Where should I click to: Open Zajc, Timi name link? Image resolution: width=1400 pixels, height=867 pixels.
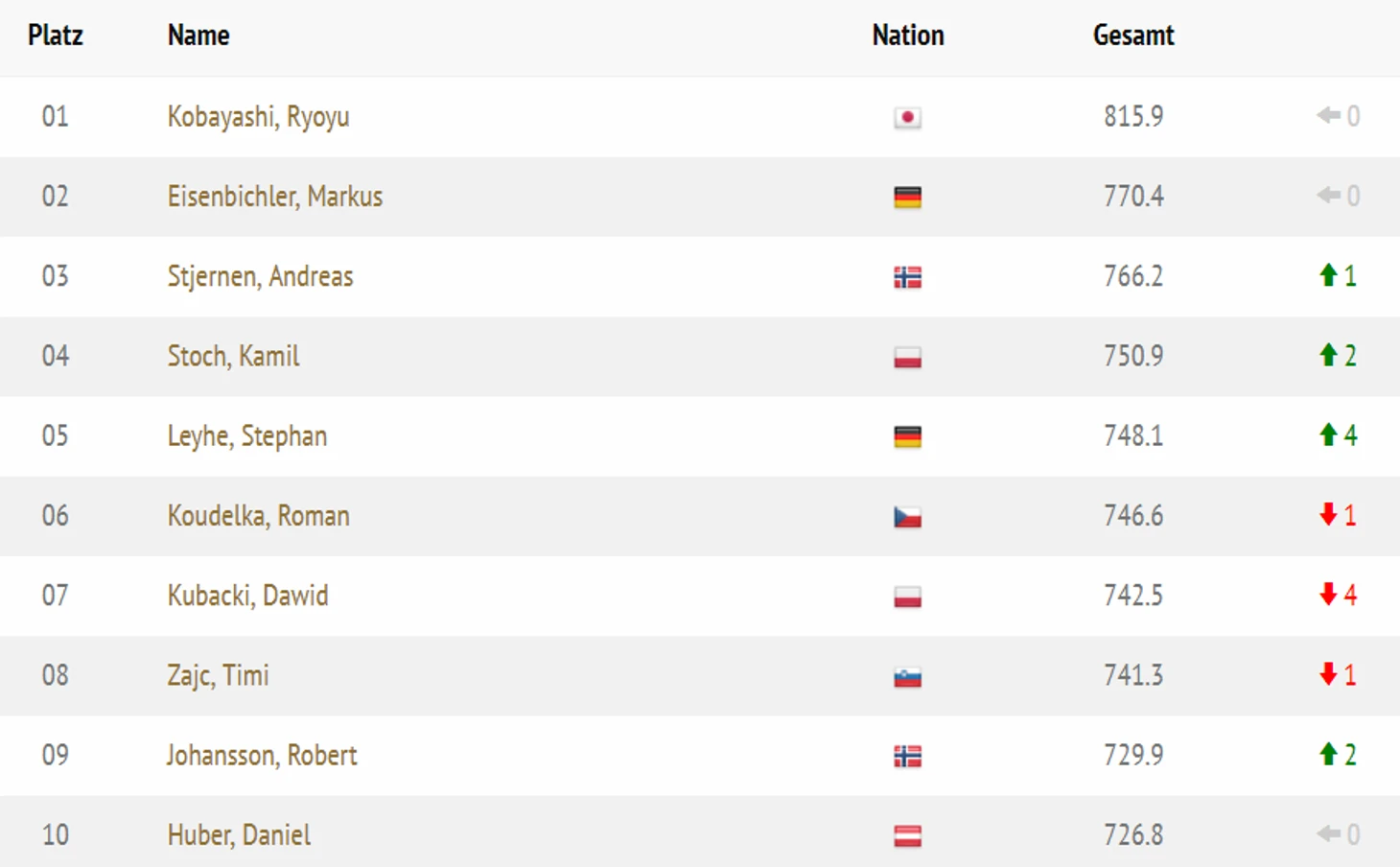coord(218,675)
